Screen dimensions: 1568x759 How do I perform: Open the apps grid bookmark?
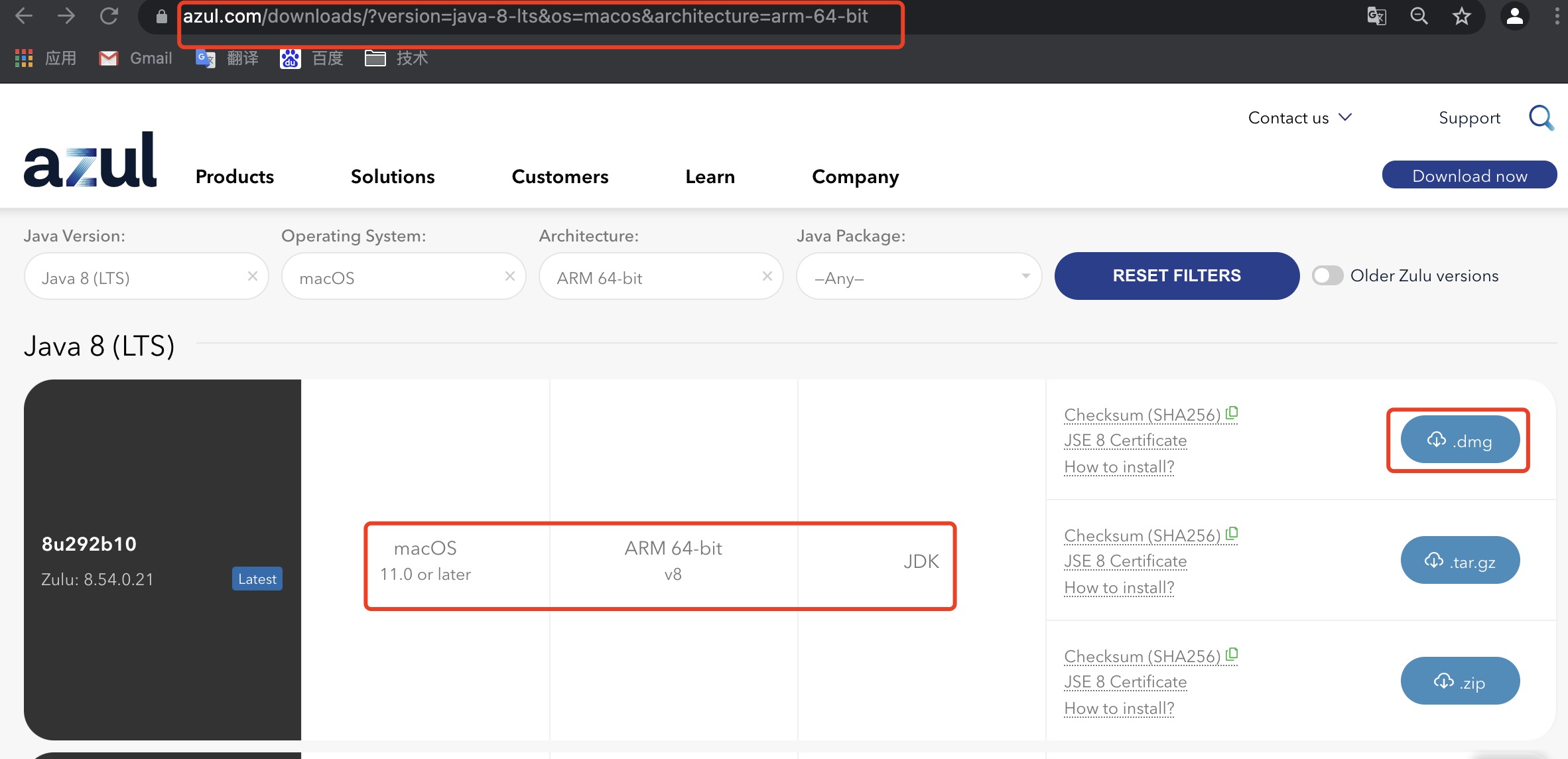coord(45,58)
